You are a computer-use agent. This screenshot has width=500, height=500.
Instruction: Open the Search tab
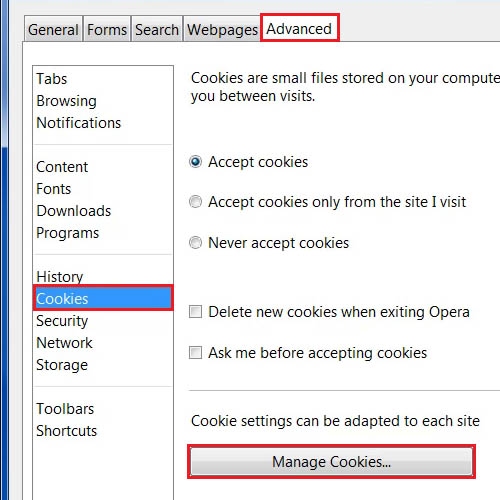(157, 29)
